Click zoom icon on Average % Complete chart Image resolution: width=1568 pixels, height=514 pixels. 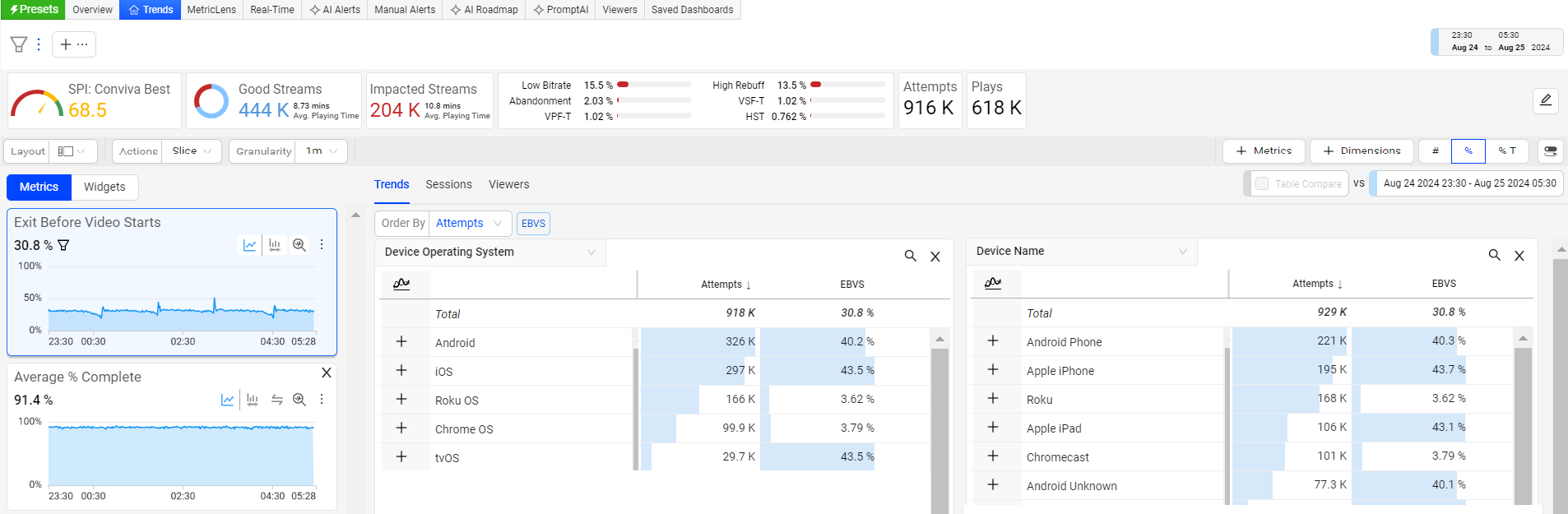pyautogui.click(x=299, y=400)
